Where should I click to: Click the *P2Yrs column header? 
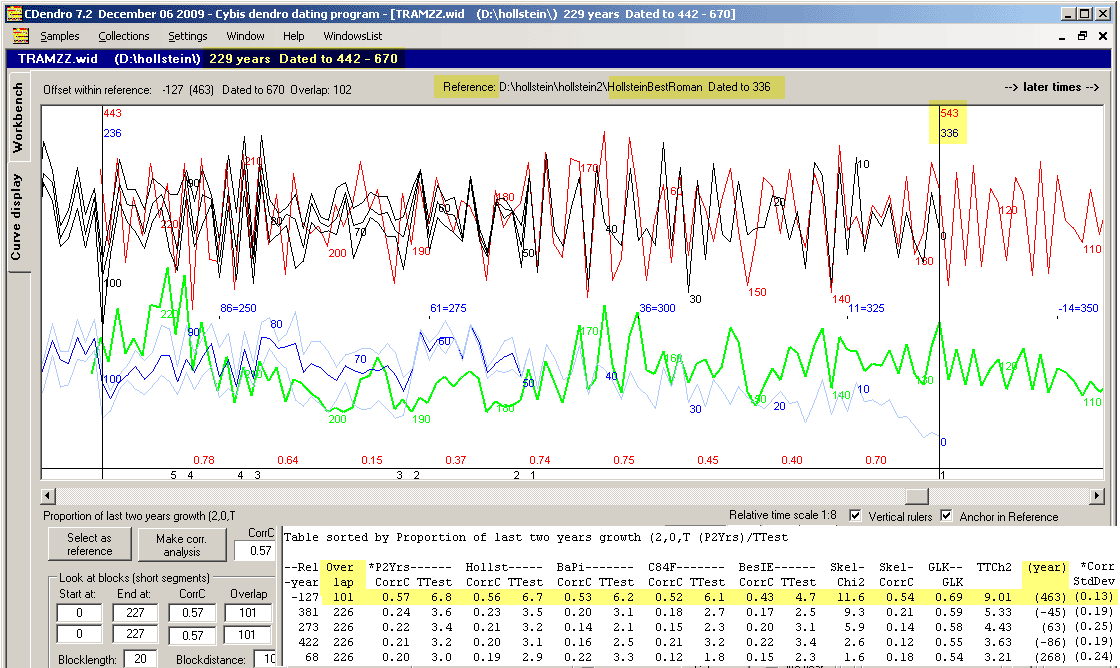410,567
